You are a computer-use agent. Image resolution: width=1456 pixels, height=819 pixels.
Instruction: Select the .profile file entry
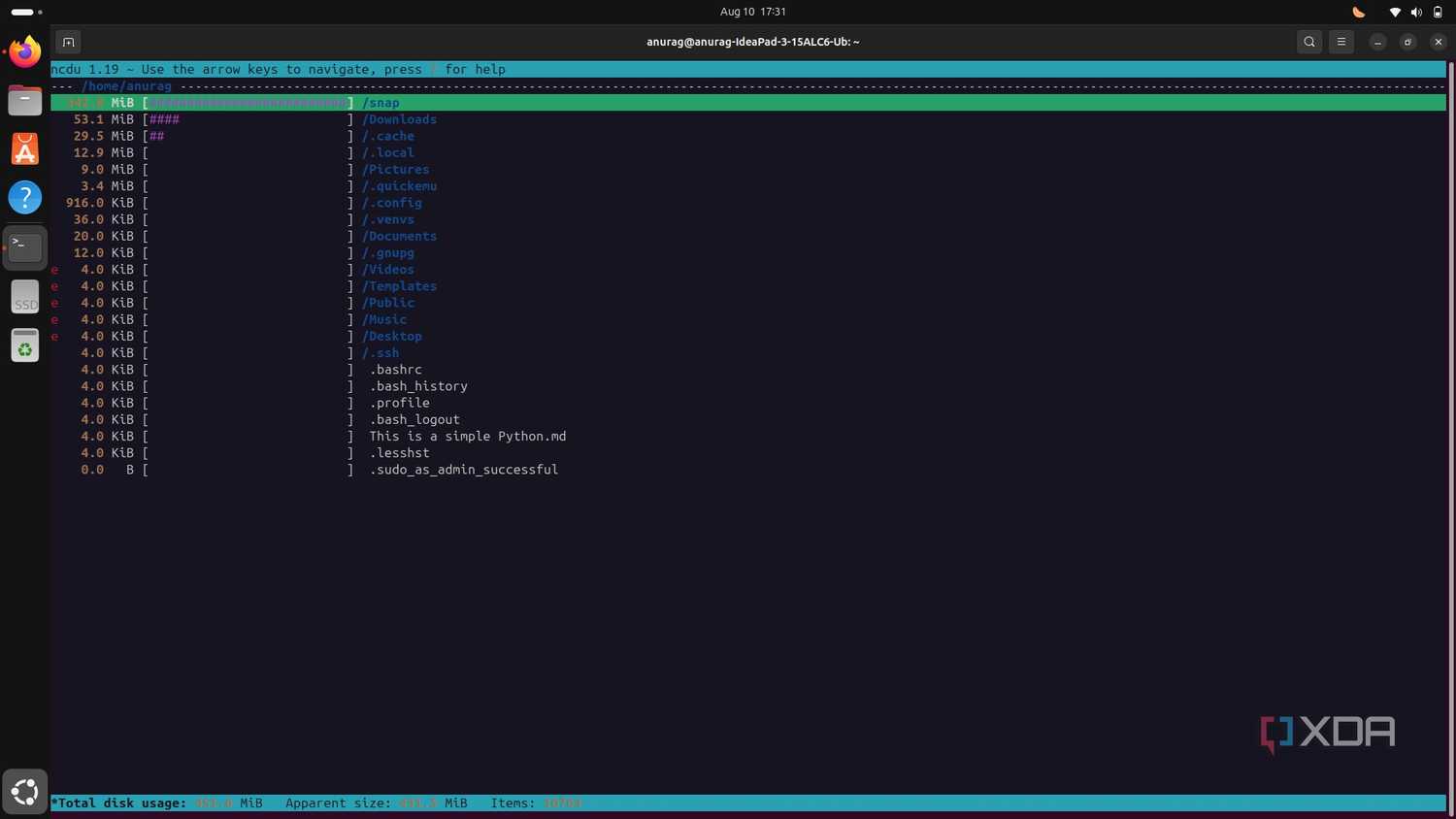400,403
